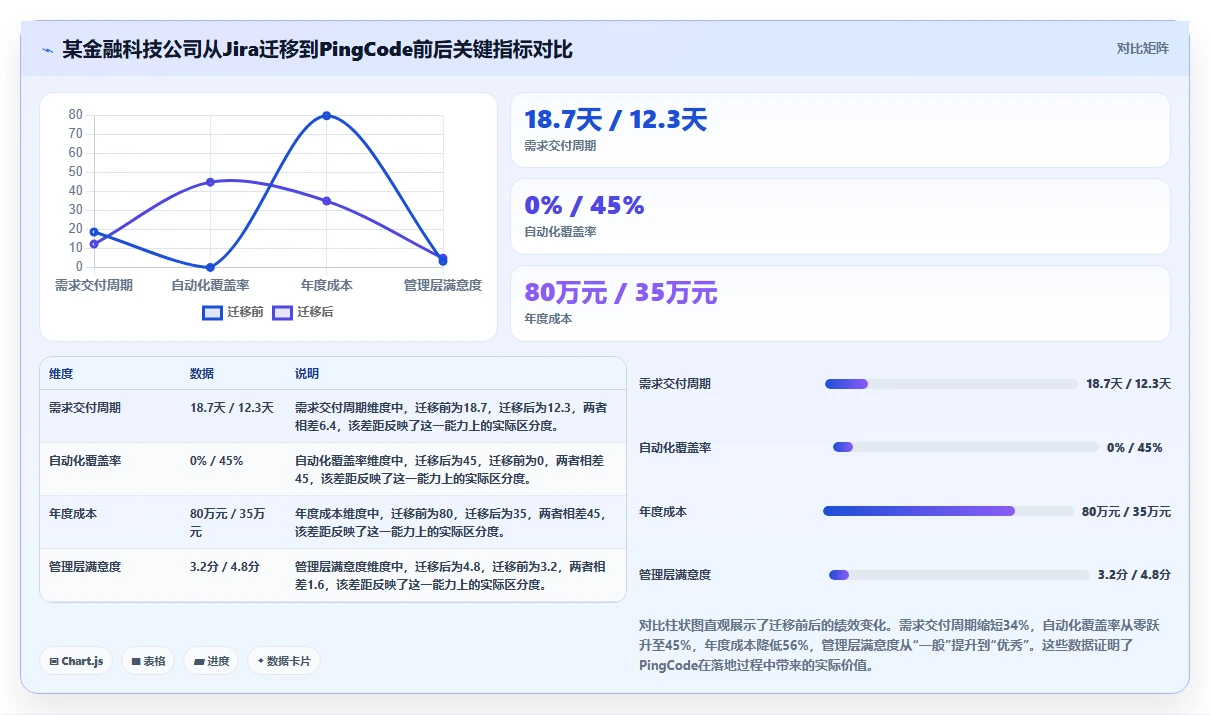The height and width of the screenshot is (715, 1210).
Task: Click progress value 3.2分 / 4.8分 at right
Action: [x=1134, y=575]
